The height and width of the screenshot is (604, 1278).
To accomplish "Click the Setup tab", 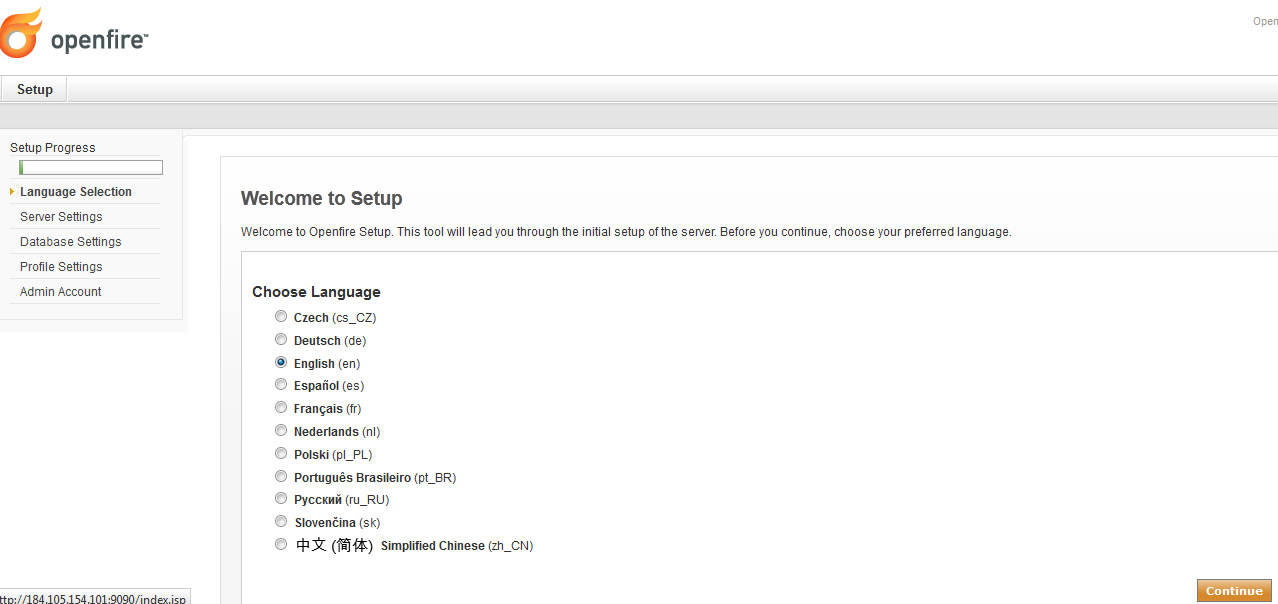I will (35, 90).
